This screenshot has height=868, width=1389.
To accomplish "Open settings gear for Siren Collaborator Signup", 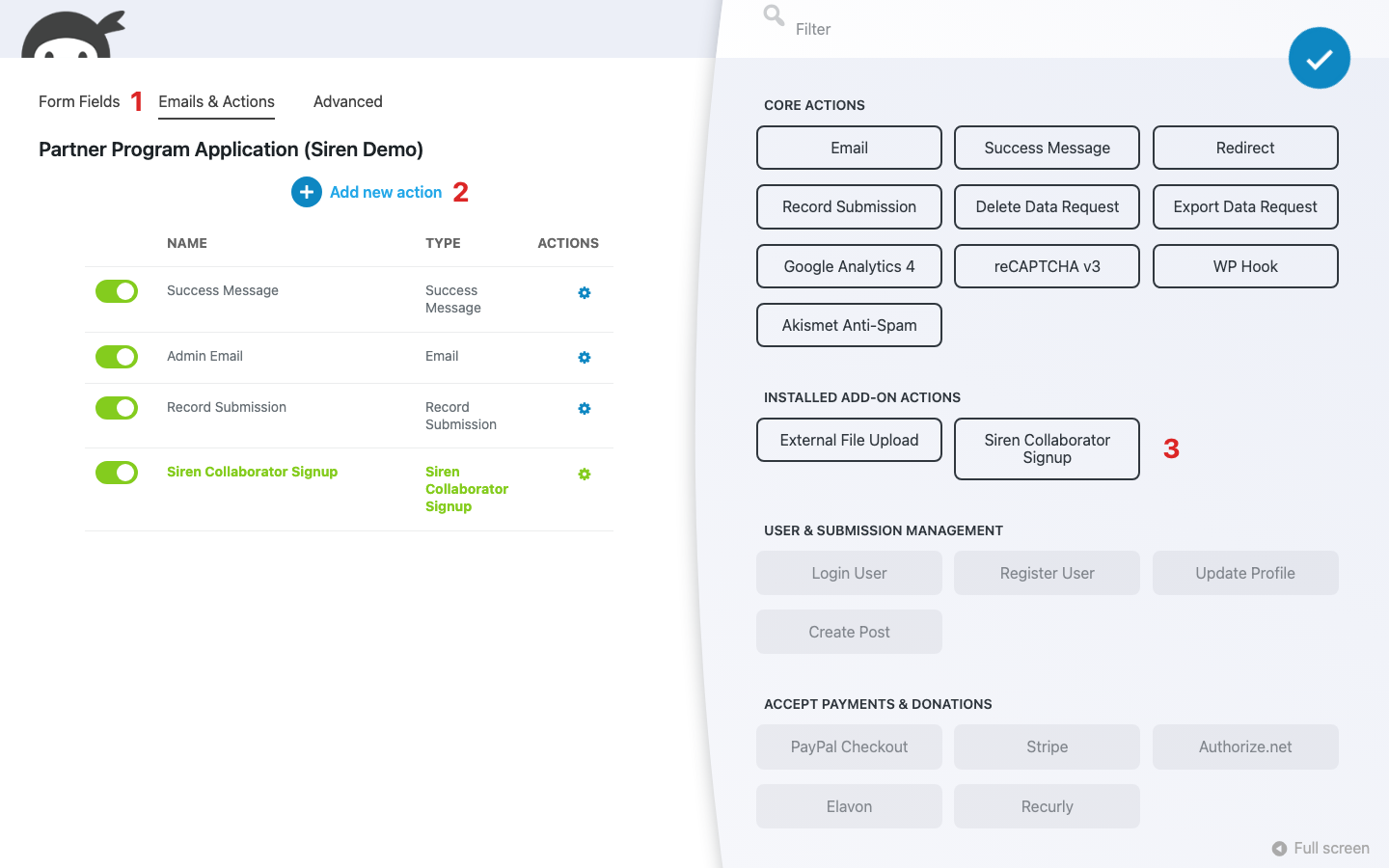I will coord(585,475).
